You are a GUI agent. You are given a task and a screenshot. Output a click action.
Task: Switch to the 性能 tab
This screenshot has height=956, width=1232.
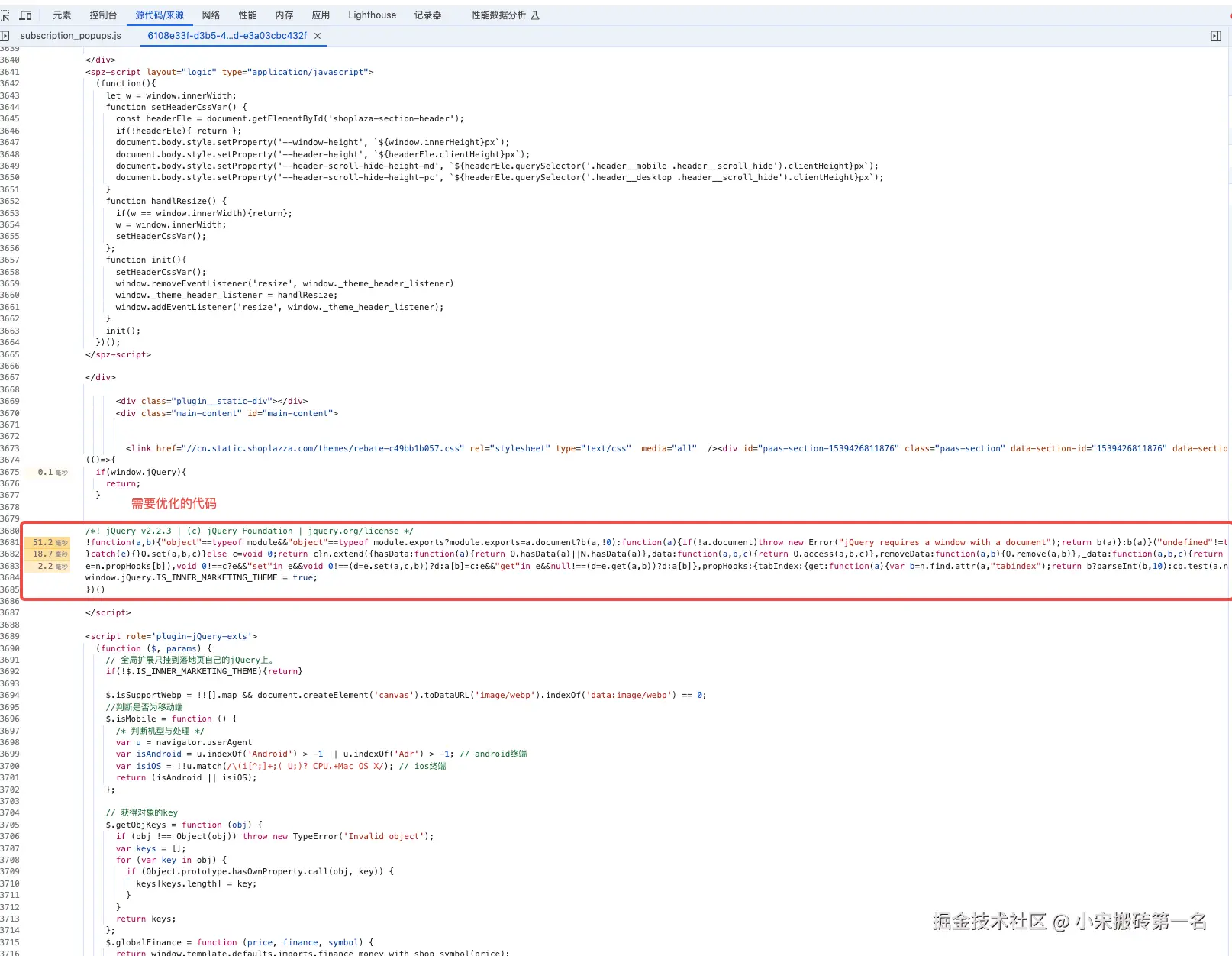[247, 15]
